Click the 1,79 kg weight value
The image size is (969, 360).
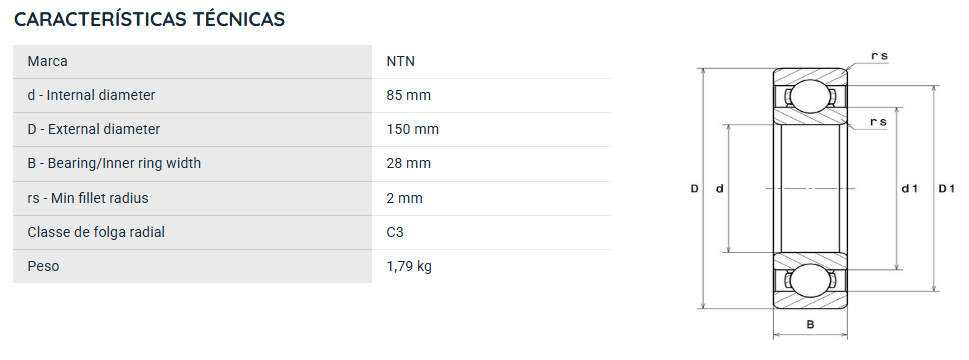pos(409,266)
